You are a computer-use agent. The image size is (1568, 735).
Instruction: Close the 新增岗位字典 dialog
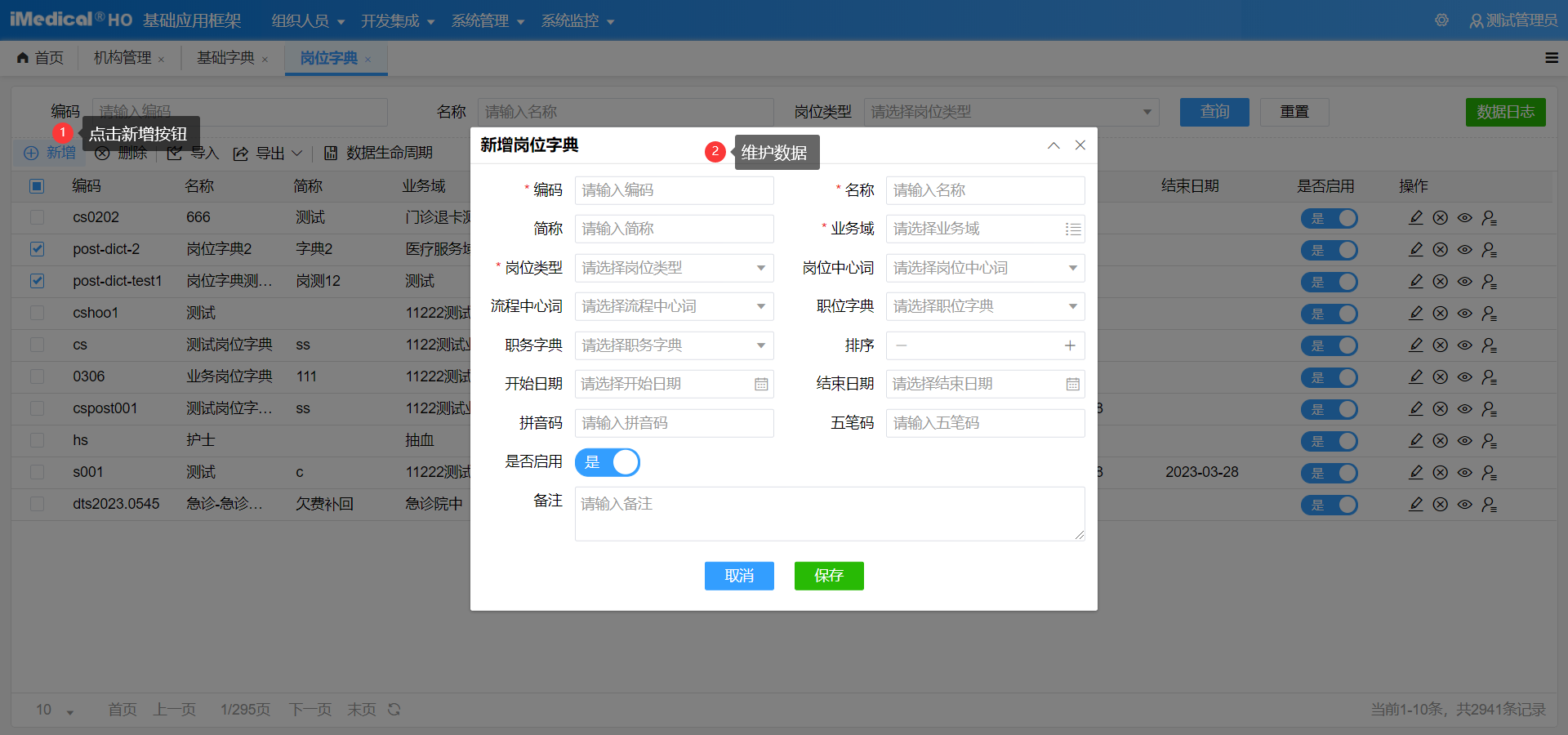point(1080,145)
